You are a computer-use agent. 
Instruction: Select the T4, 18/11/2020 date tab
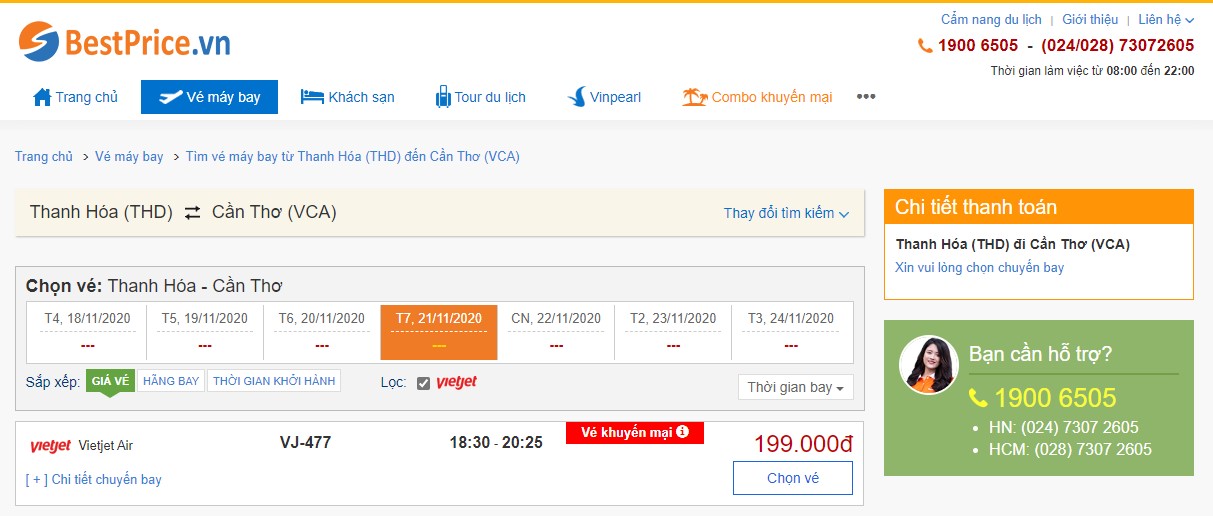(x=88, y=331)
